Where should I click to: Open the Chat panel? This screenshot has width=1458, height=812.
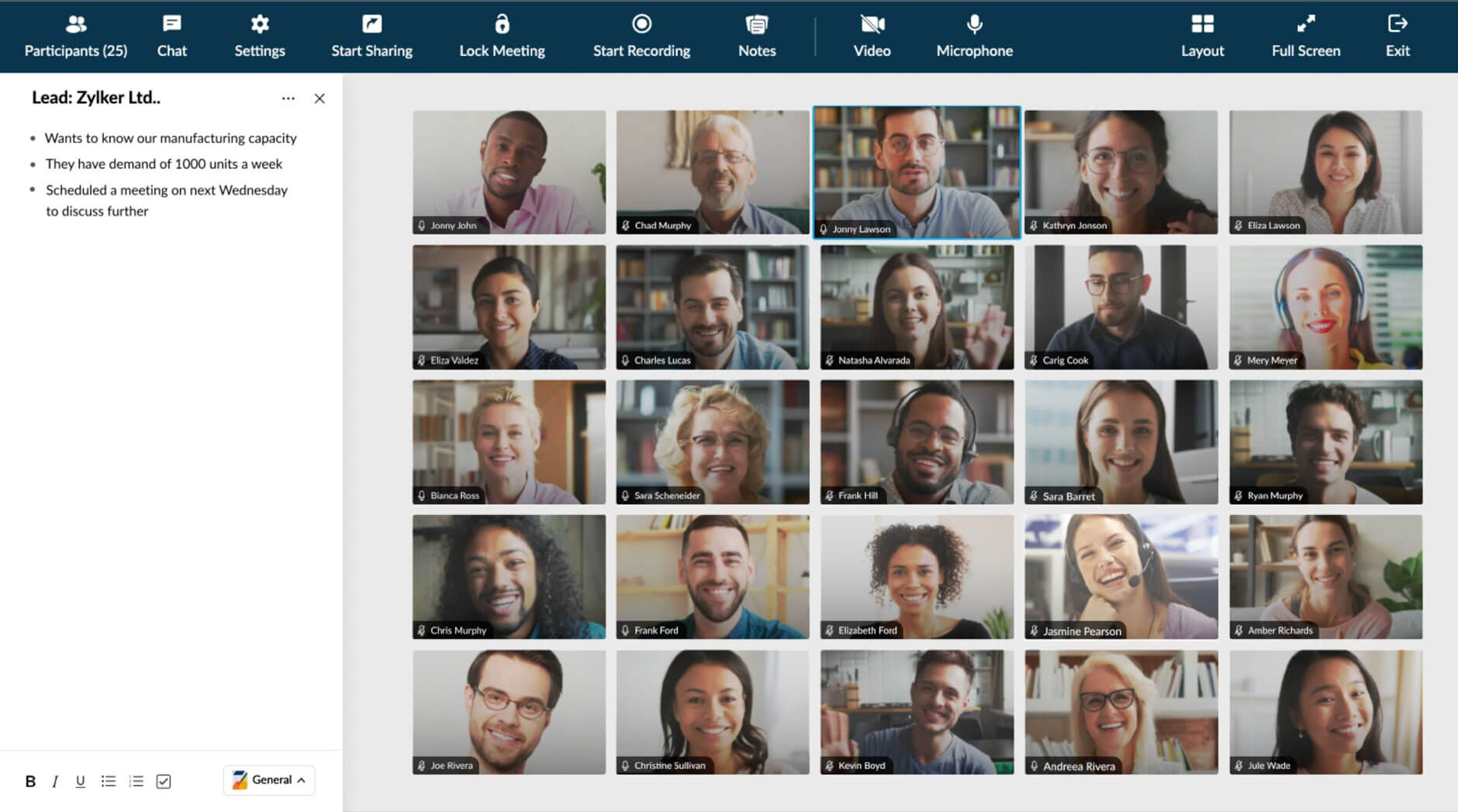(x=172, y=35)
